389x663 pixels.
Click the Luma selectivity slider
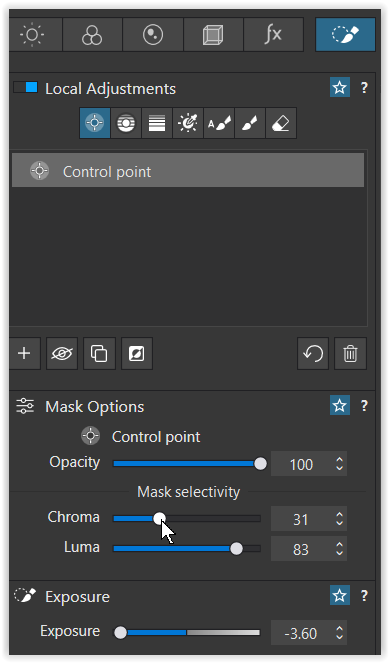[x=187, y=549]
